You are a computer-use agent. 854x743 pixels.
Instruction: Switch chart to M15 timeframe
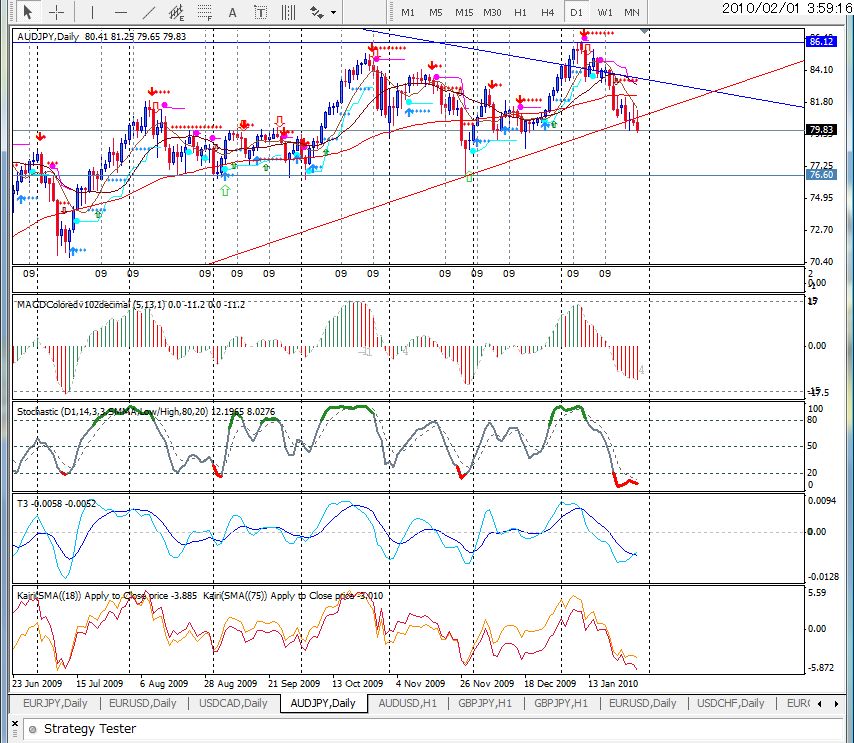point(464,12)
